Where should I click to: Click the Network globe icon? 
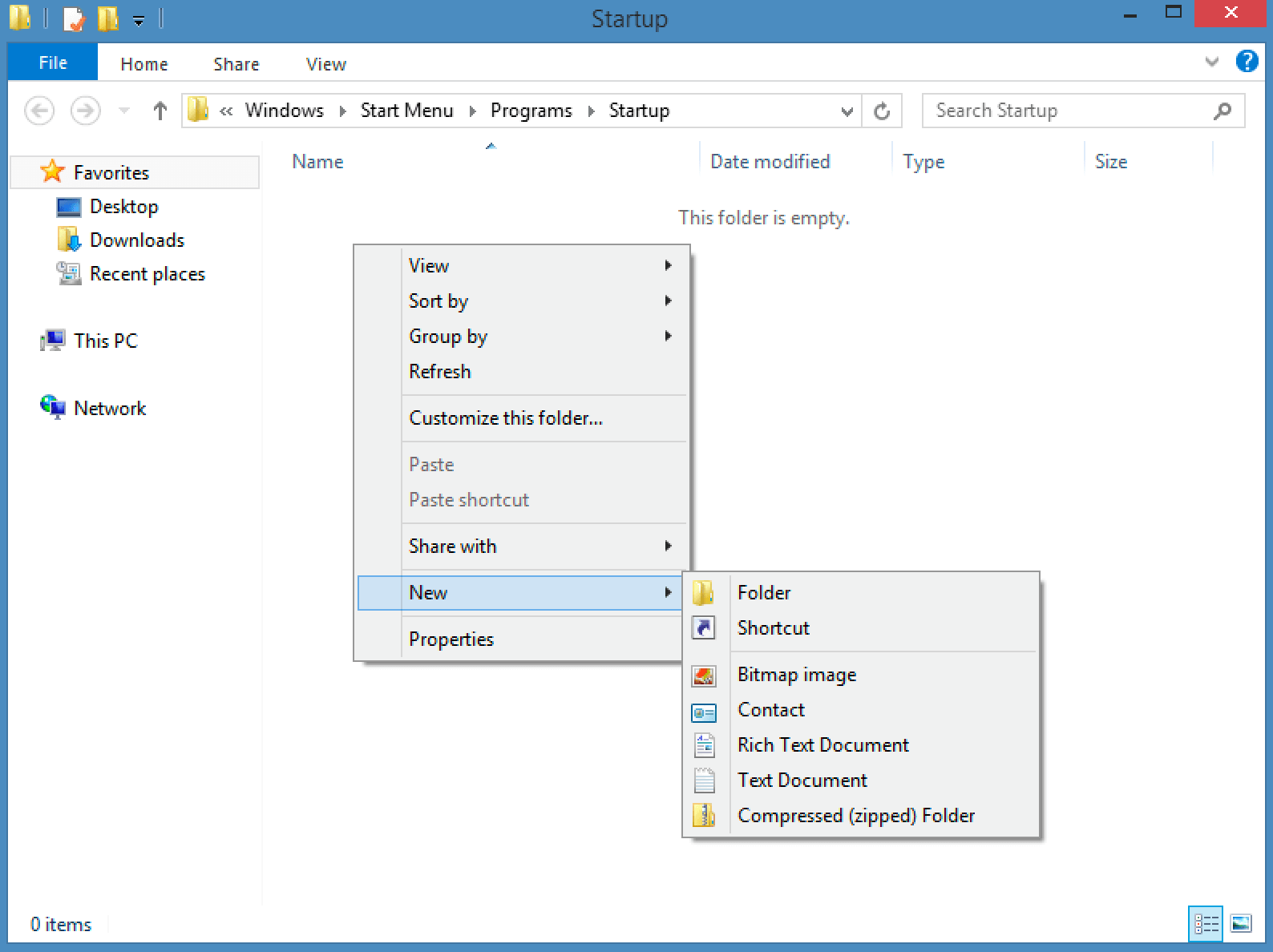click(52, 407)
